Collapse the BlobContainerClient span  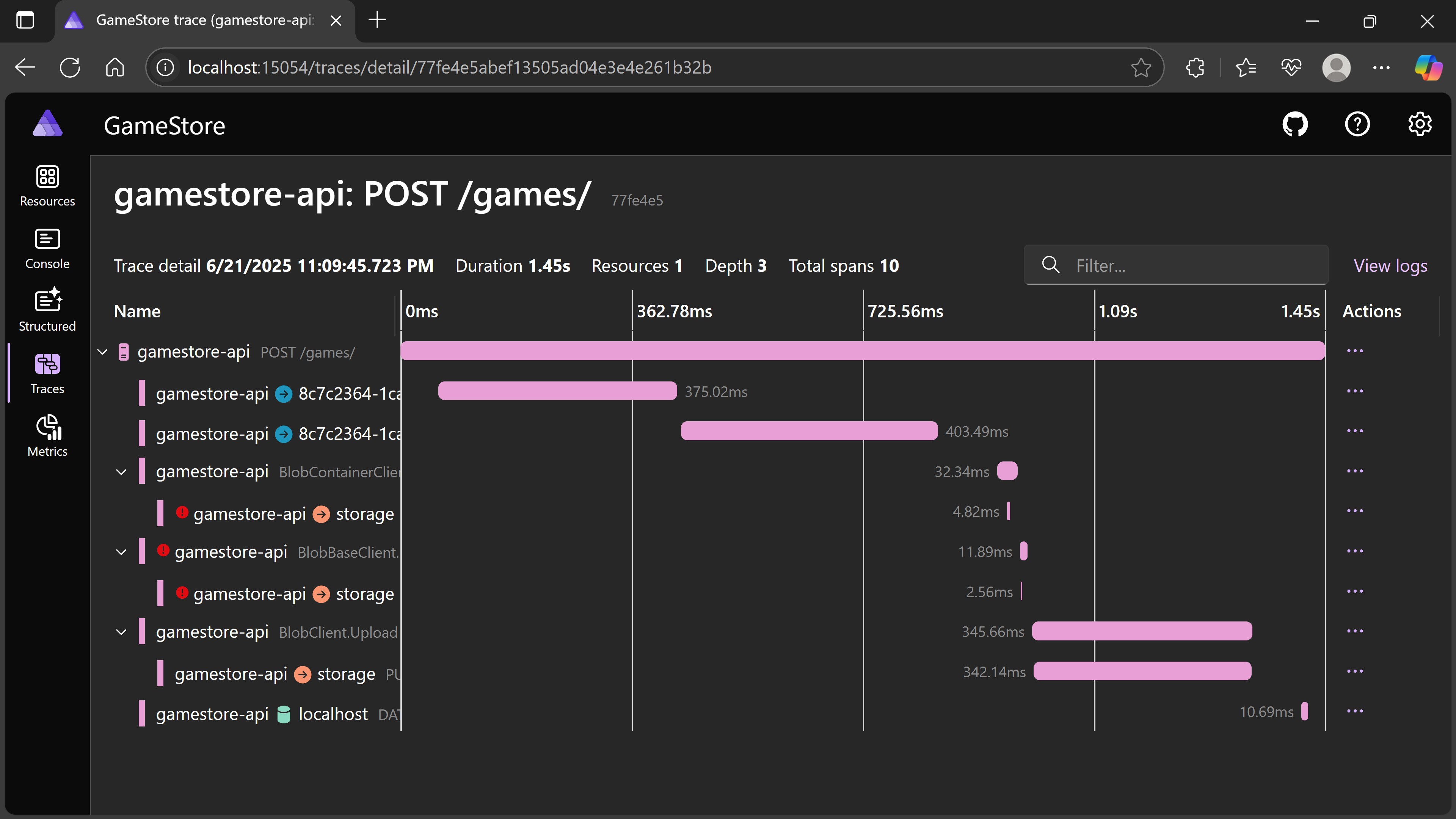coord(121,472)
